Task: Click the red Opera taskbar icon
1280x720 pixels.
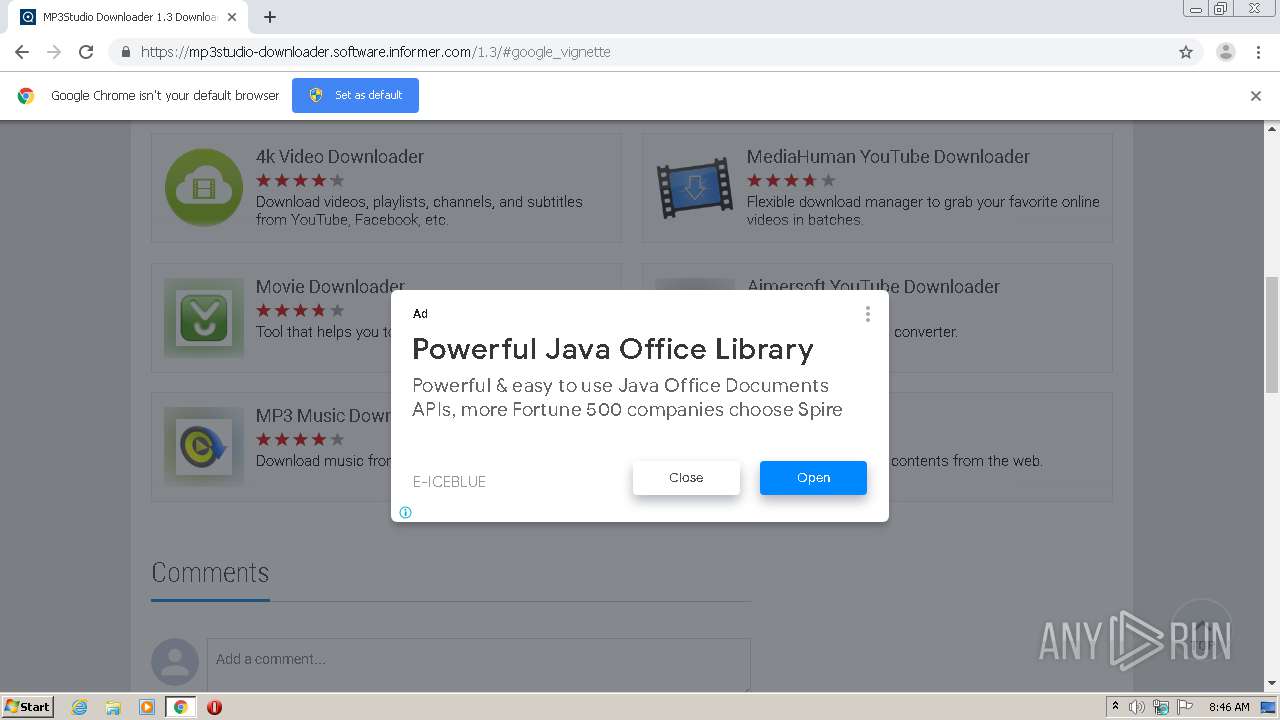Action: (x=214, y=707)
